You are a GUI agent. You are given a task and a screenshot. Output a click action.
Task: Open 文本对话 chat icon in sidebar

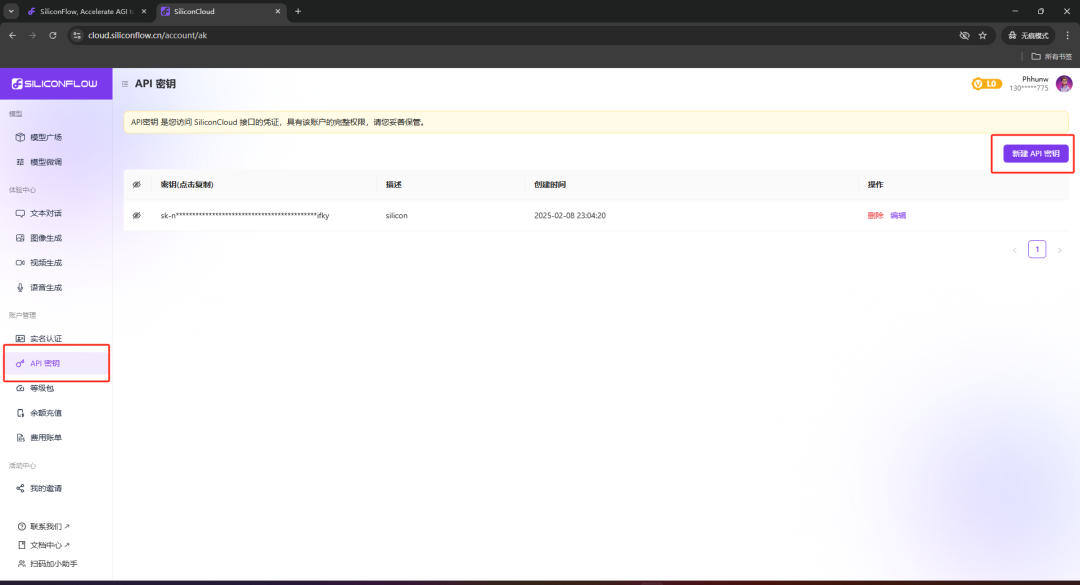(20, 214)
